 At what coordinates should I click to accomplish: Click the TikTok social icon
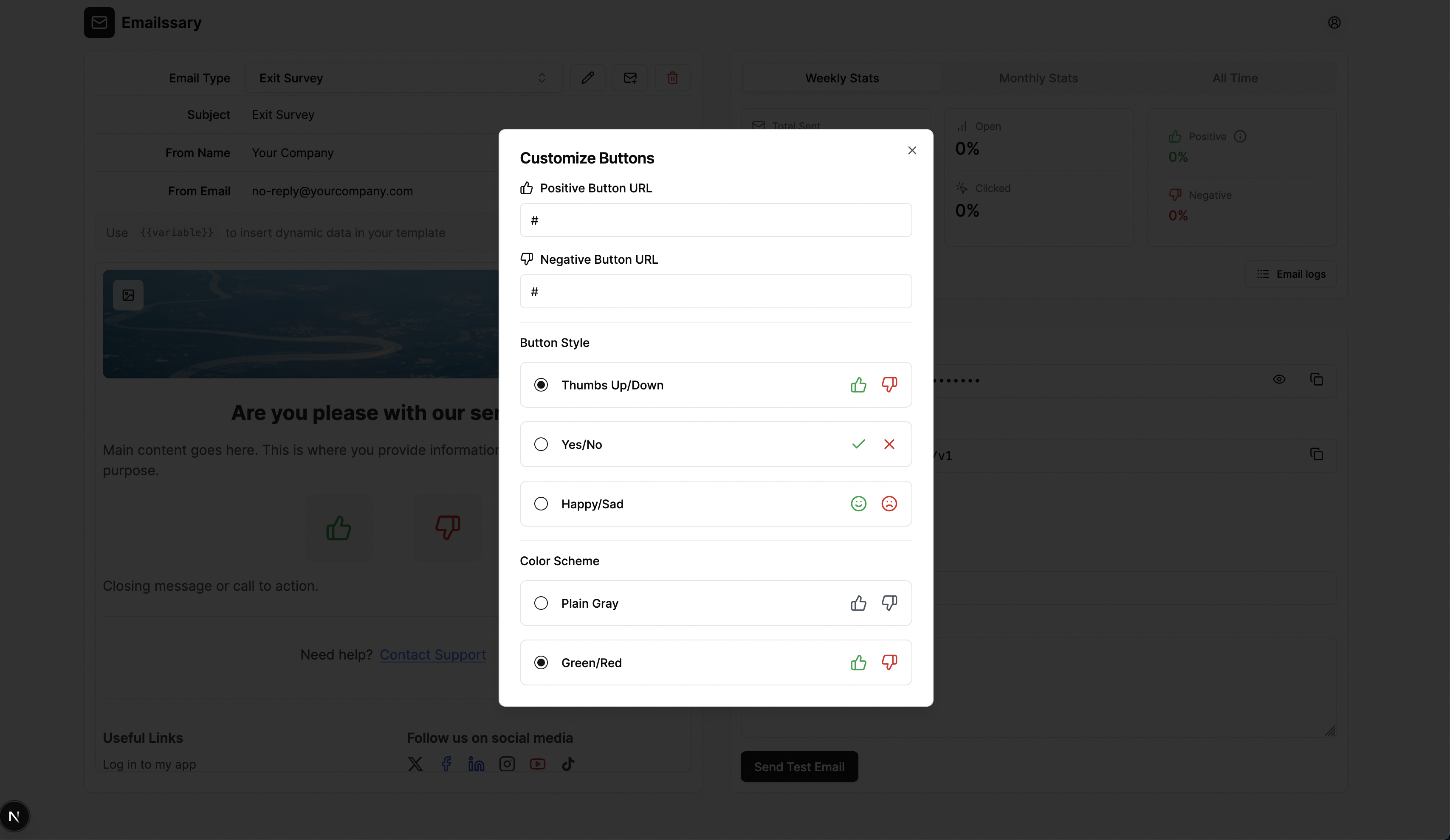pyautogui.click(x=568, y=764)
